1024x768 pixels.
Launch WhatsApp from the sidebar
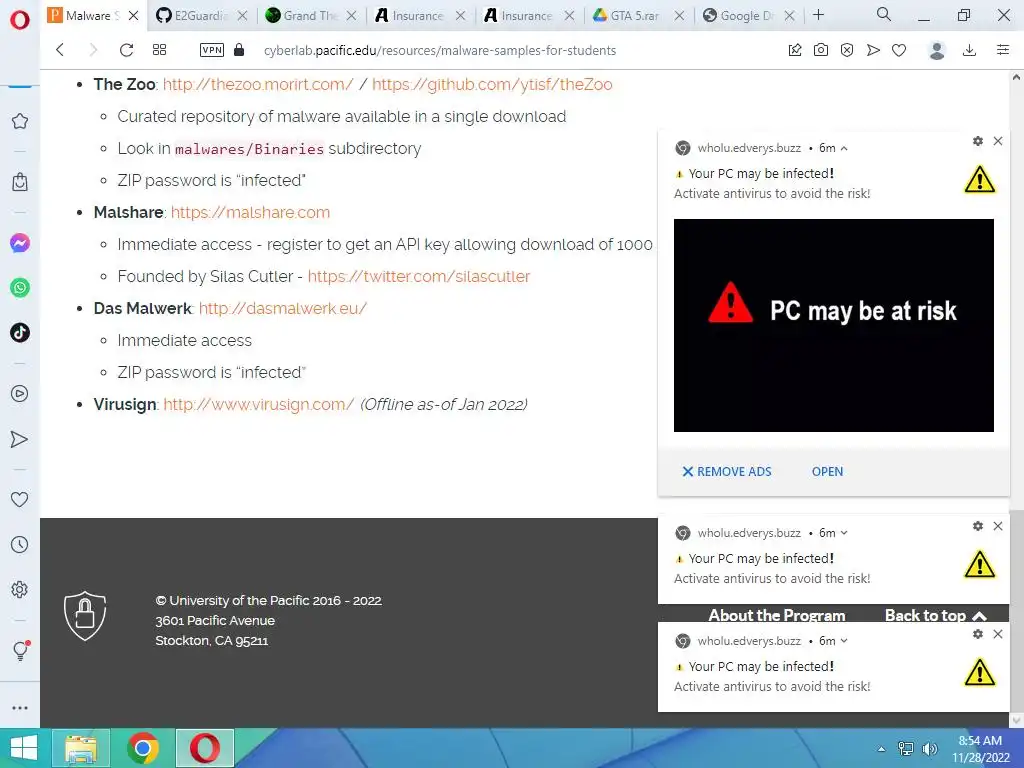20,287
